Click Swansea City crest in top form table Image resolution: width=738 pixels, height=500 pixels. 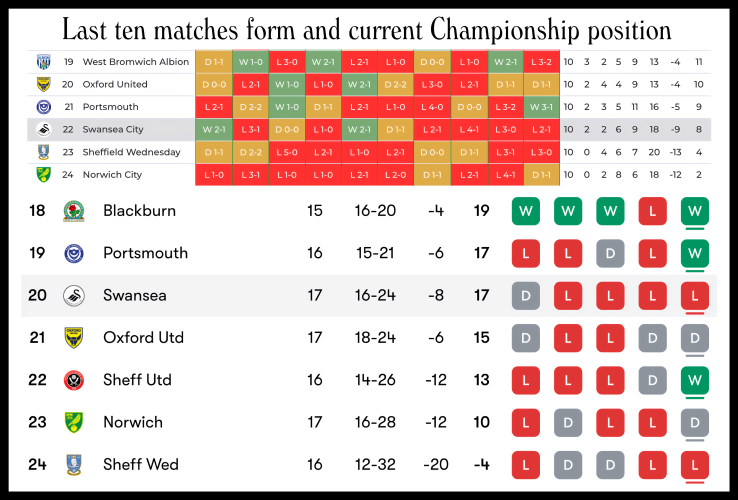tap(43, 129)
